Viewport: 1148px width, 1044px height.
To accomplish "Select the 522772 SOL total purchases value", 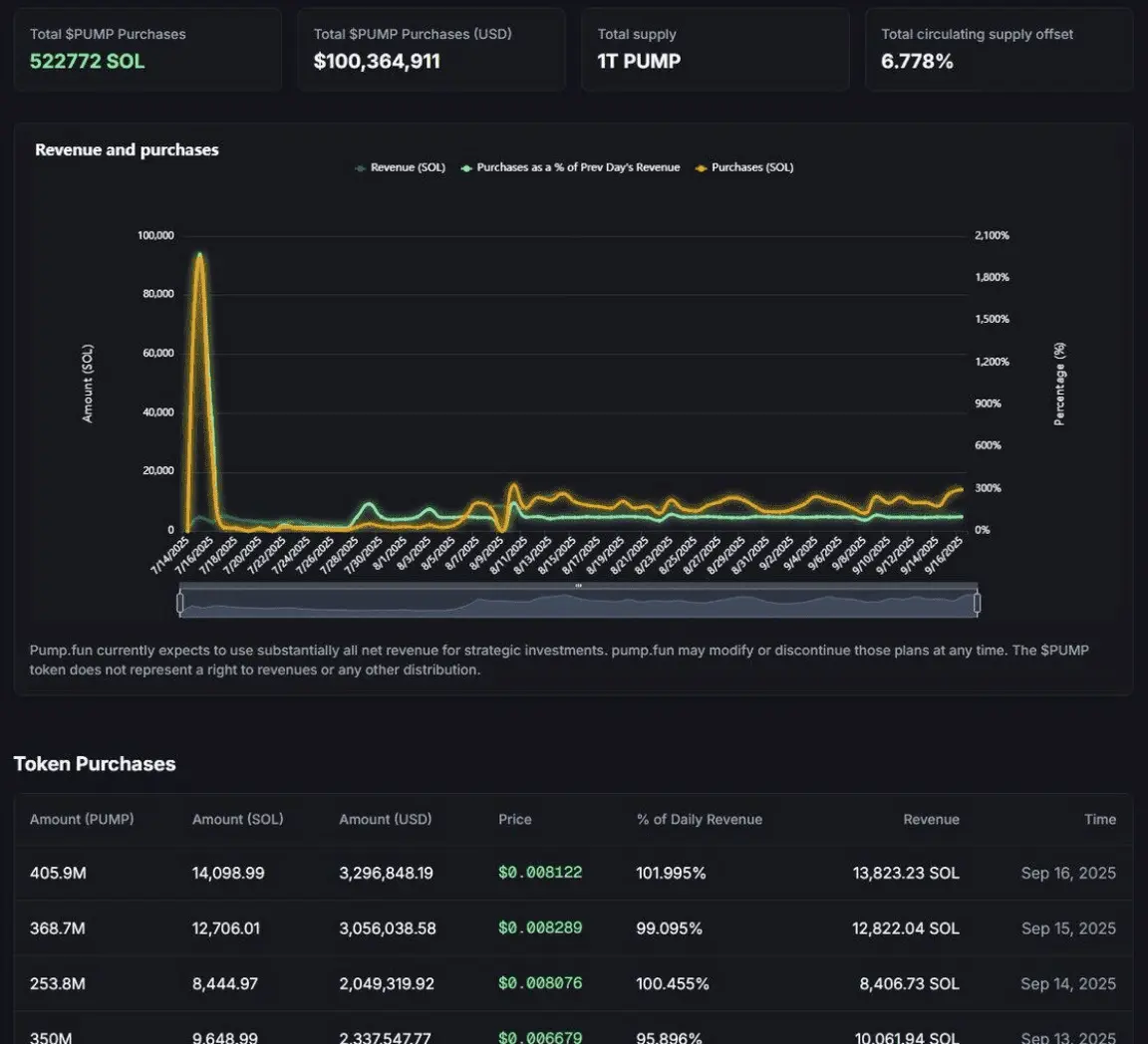I will (87, 62).
